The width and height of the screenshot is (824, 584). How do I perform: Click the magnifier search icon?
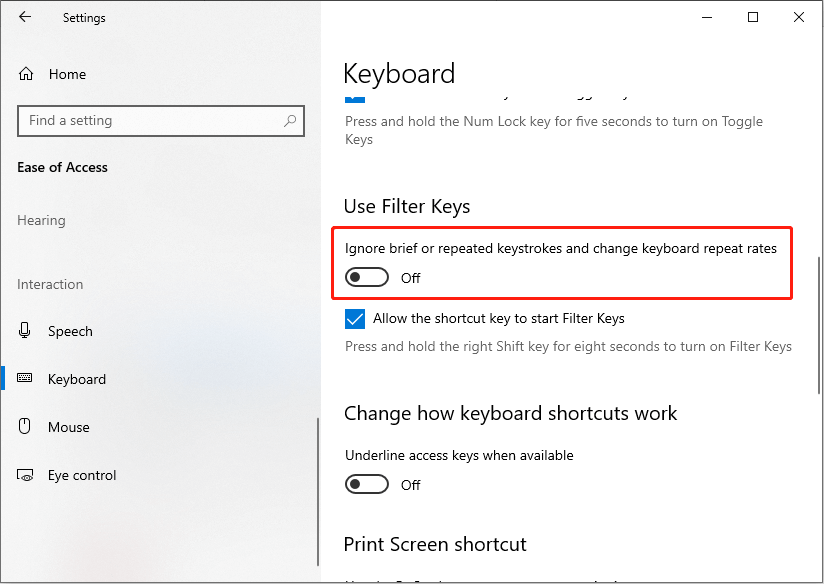point(290,121)
